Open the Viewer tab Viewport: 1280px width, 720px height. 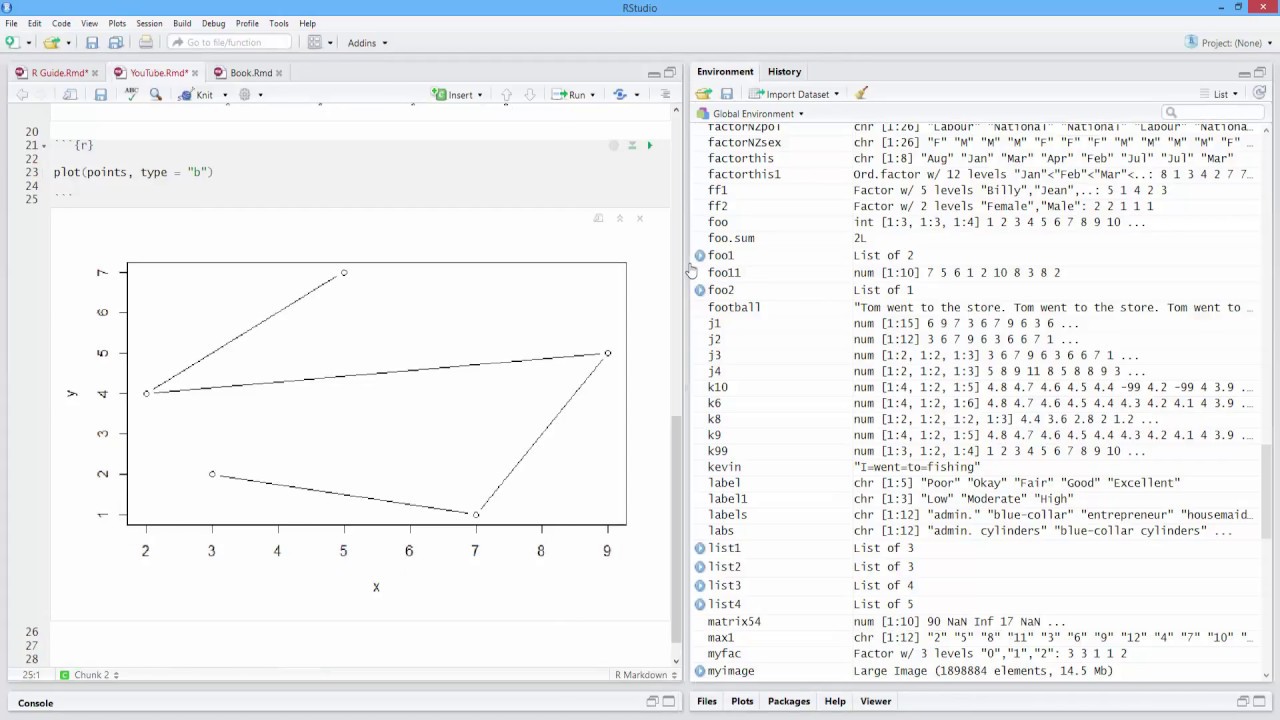click(x=875, y=702)
